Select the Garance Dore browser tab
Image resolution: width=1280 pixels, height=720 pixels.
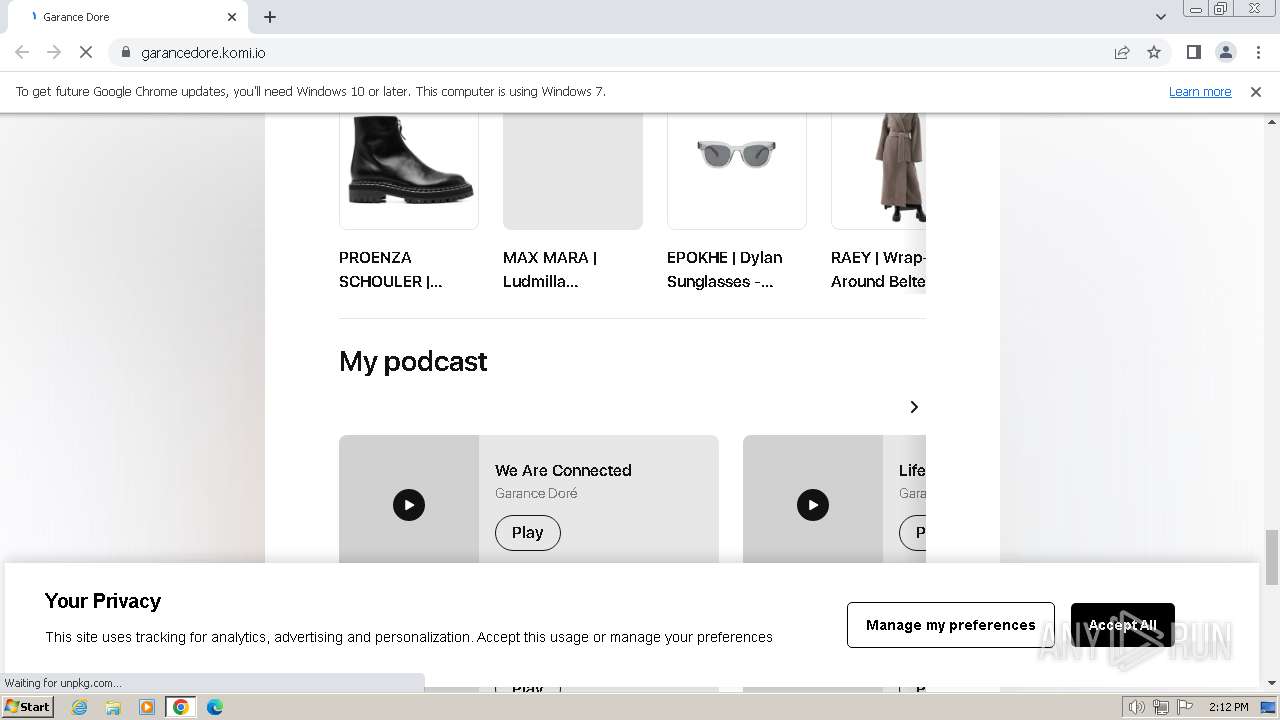coord(127,17)
